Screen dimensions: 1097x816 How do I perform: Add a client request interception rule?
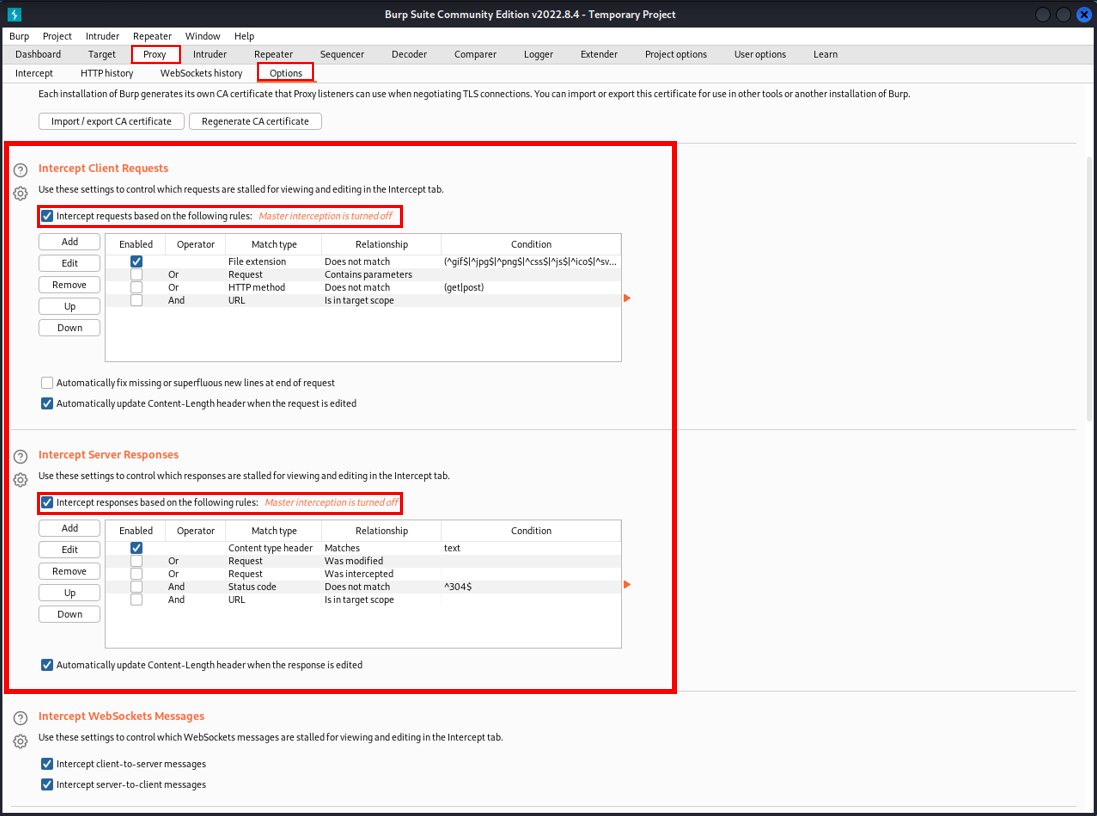click(x=69, y=241)
